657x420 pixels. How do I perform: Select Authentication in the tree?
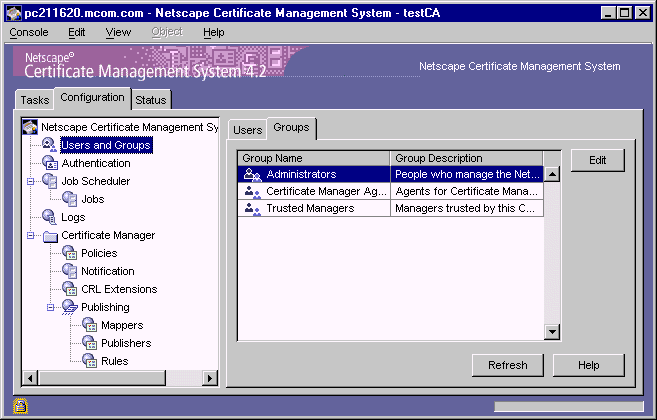point(96,163)
